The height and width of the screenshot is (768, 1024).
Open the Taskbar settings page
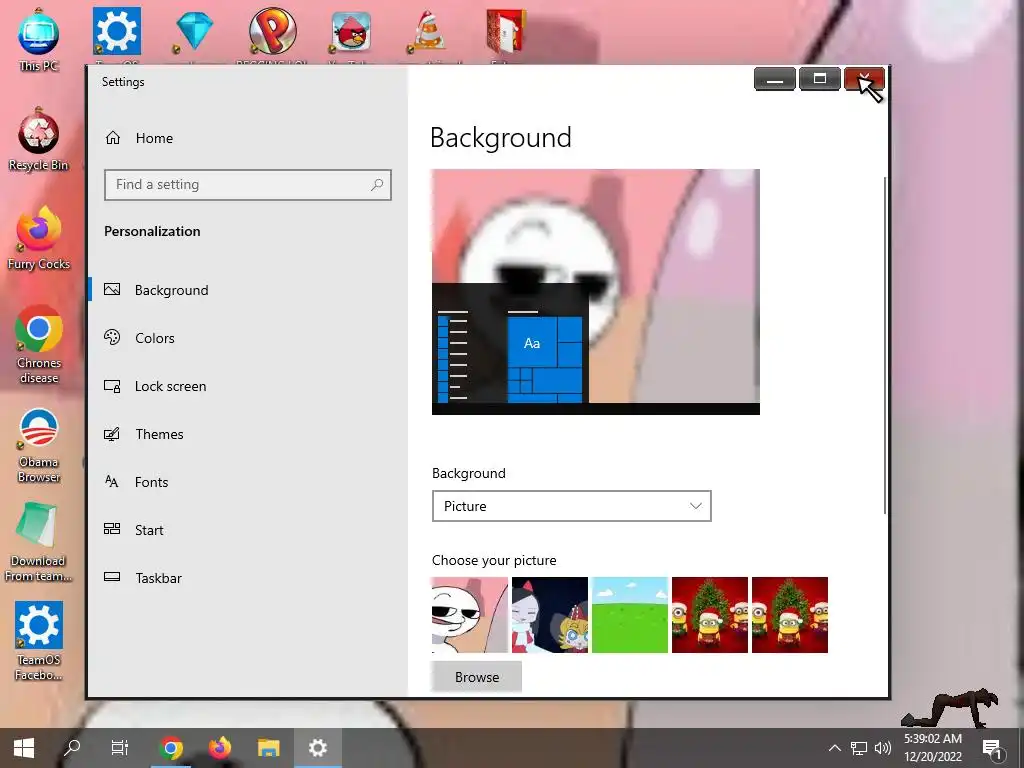click(x=248, y=578)
